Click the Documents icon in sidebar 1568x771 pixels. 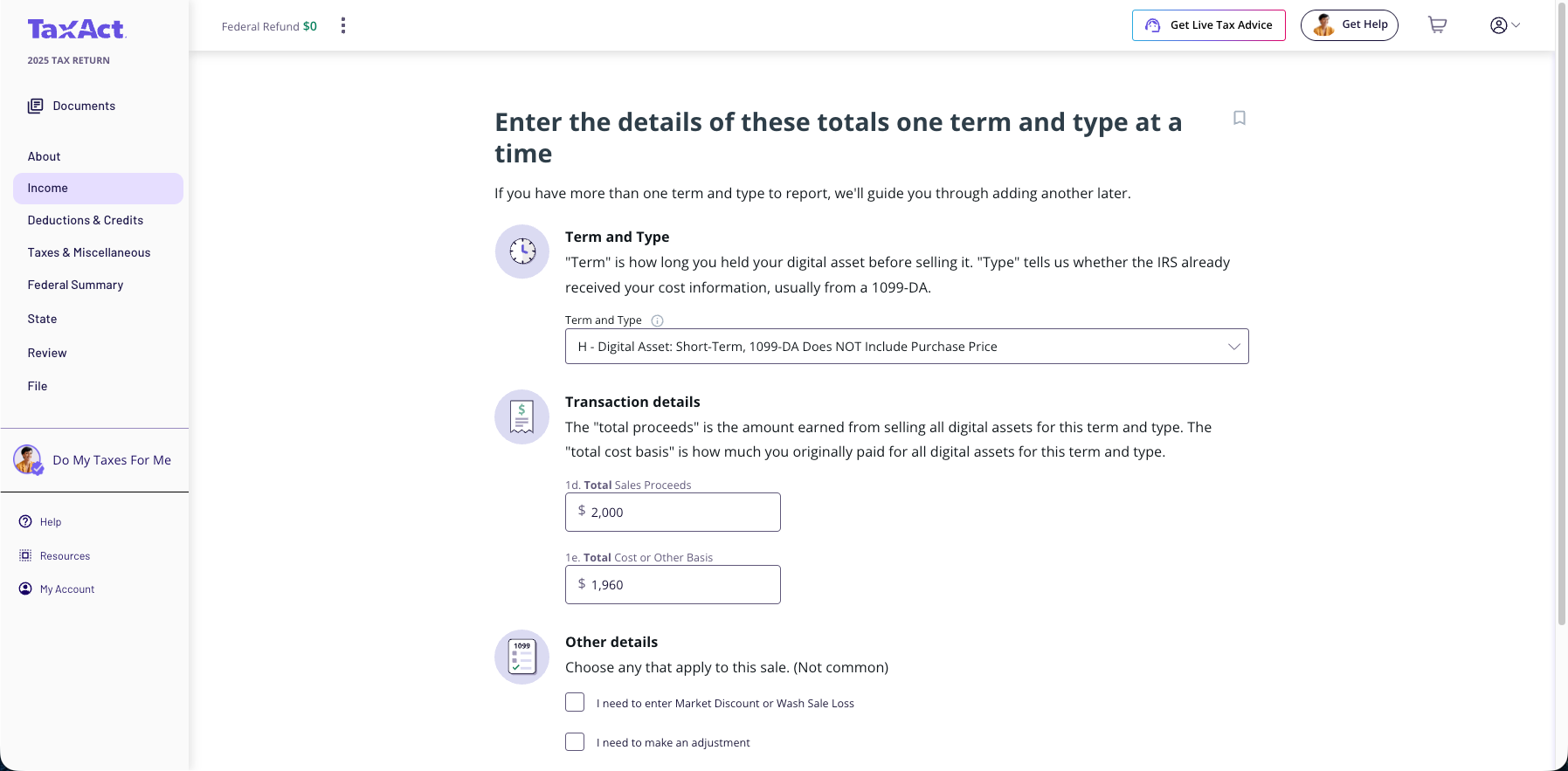click(x=35, y=106)
